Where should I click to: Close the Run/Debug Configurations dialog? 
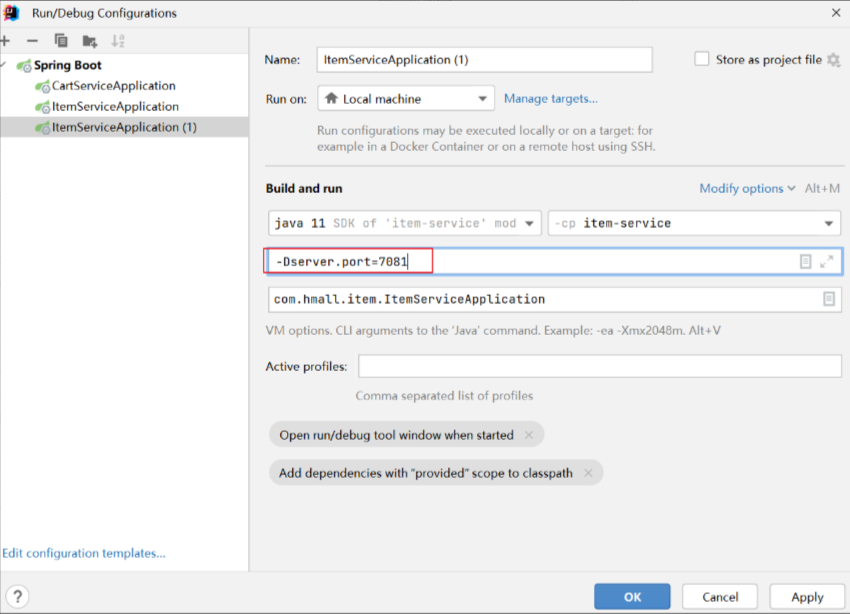click(x=835, y=13)
